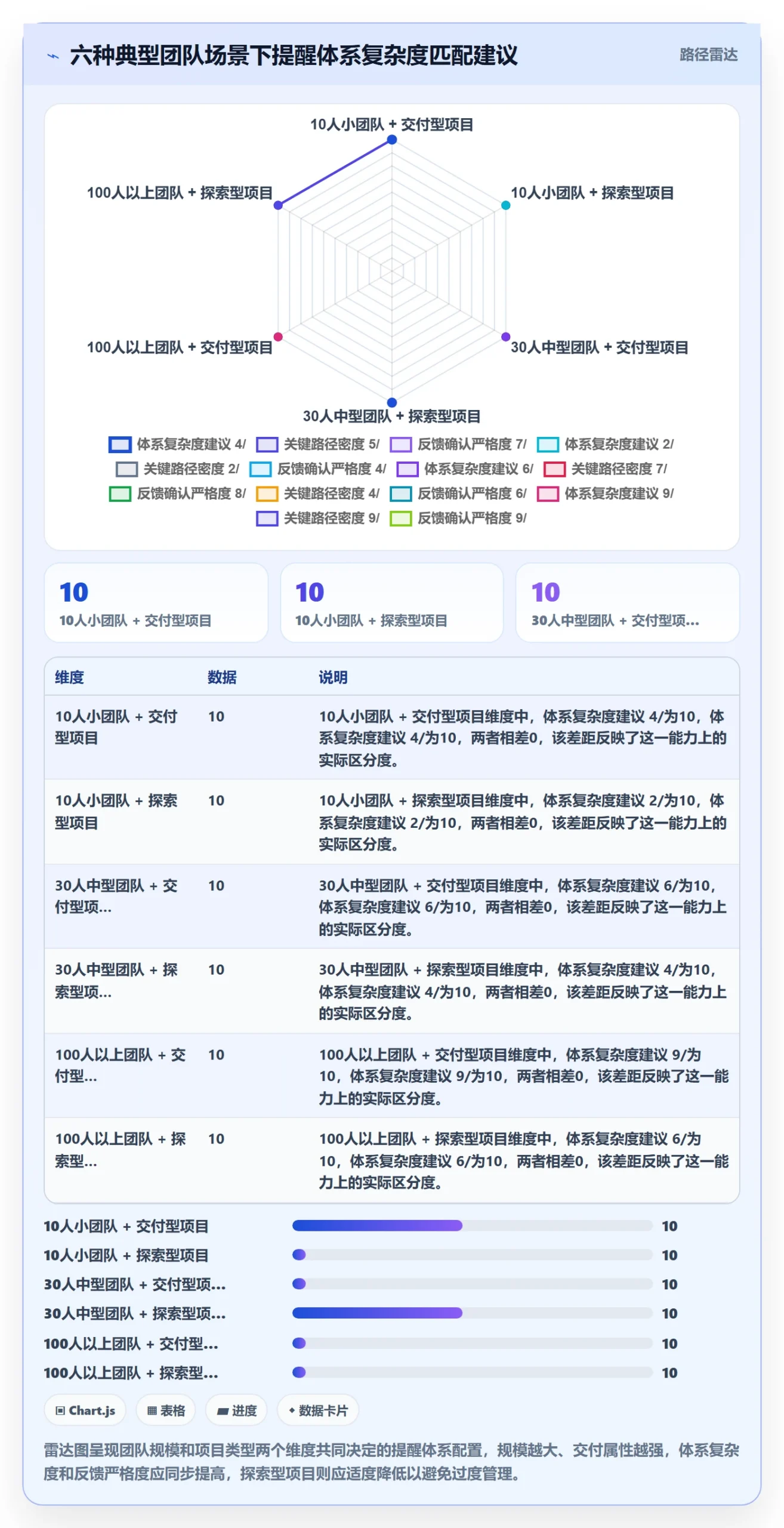
Task: Click the 关键路径密度 7/ legend color box
Action: [x=554, y=469]
